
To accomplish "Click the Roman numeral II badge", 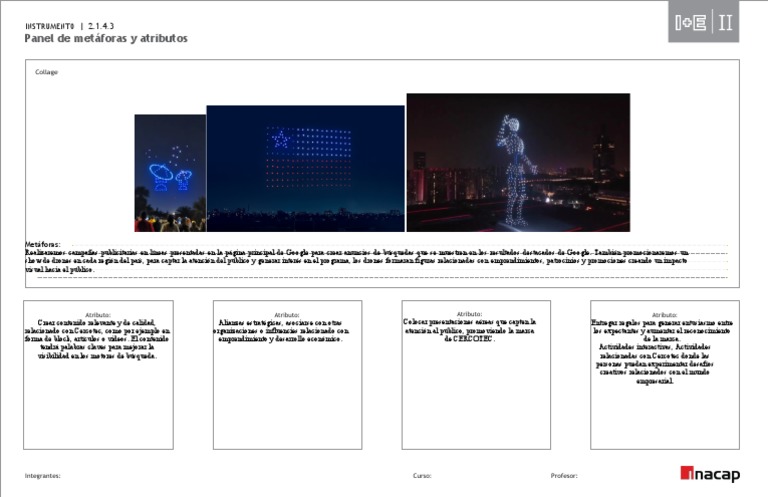I will tap(726, 24).
